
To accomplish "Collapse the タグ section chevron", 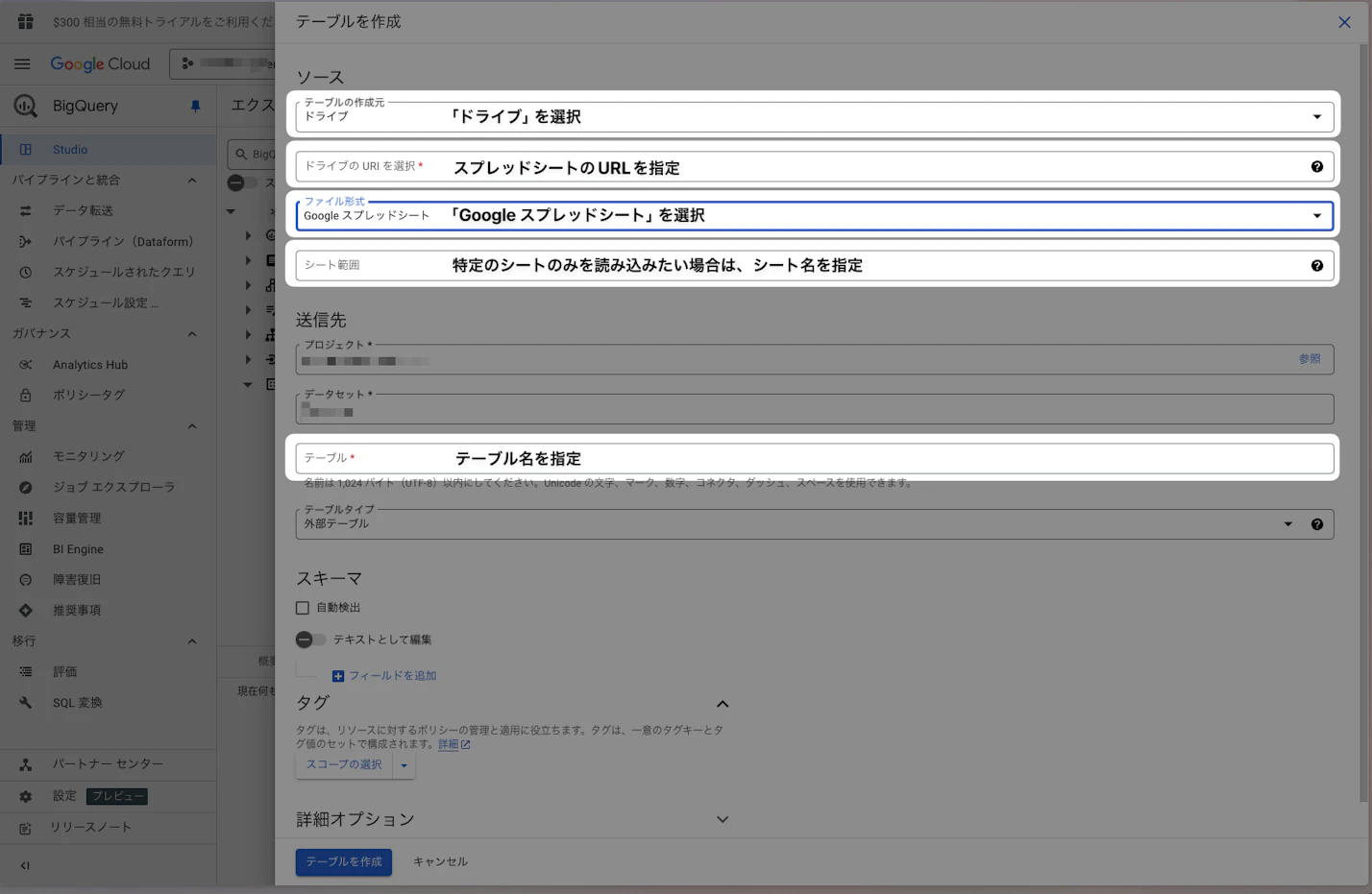I will tap(723, 704).
